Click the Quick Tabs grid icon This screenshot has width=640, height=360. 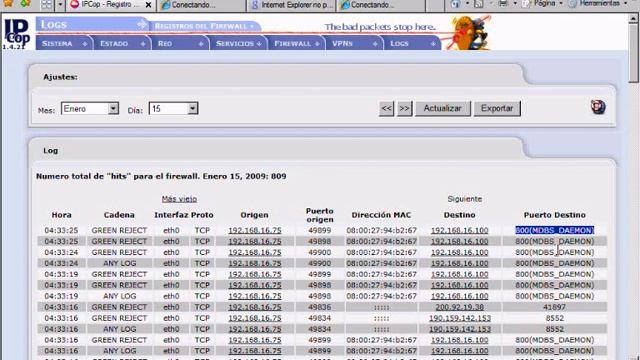pyautogui.click(x=47, y=5)
